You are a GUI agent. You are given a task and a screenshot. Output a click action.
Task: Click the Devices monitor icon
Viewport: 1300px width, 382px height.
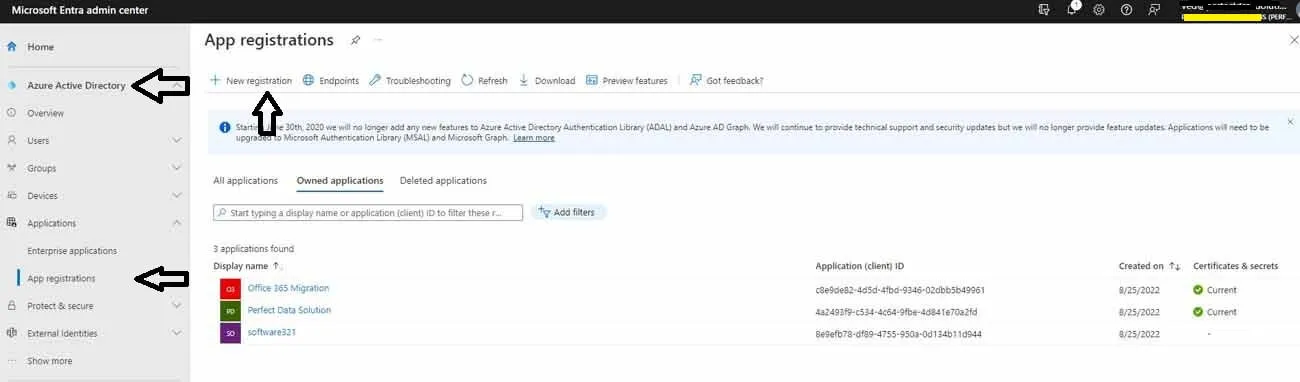(x=12, y=196)
